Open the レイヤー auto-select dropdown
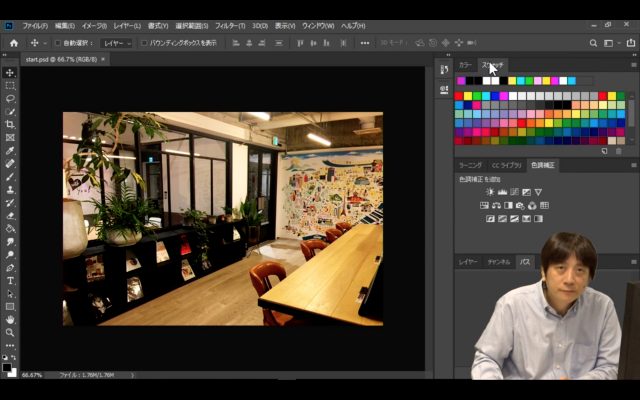This screenshot has height=400, width=640. [116, 43]
